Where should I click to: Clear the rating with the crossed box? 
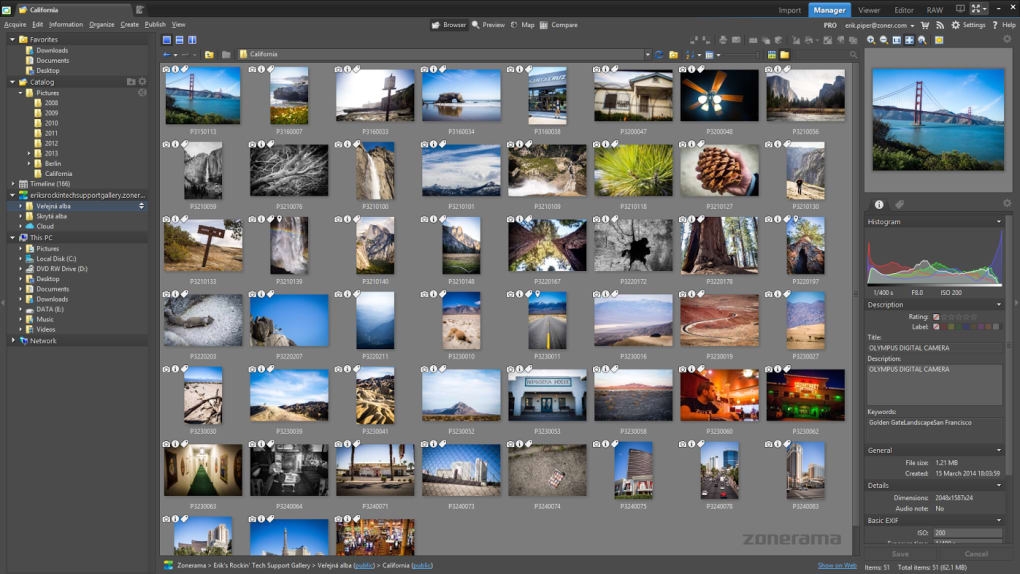pos(937,317)
